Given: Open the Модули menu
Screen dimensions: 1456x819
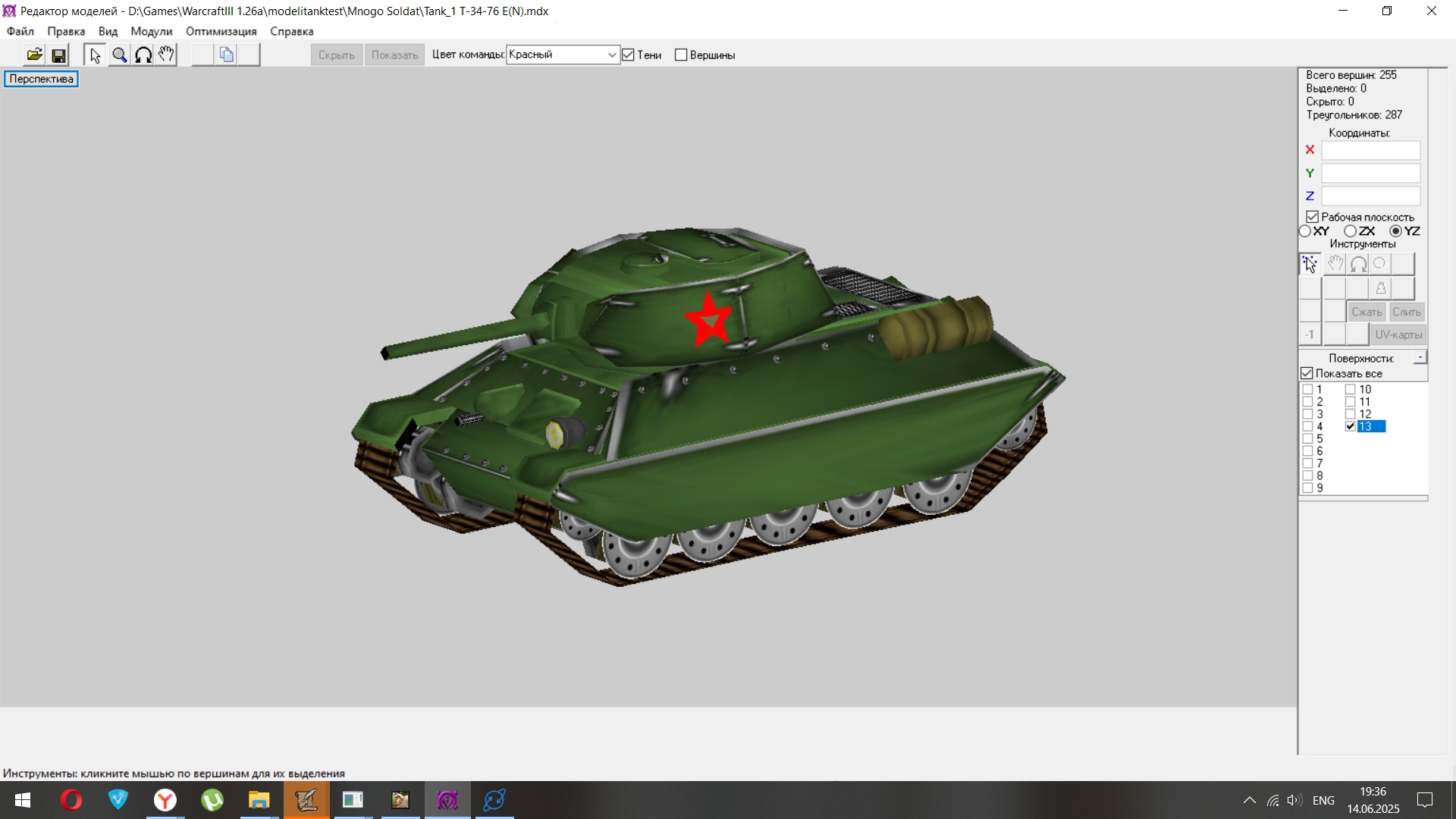Looking at the screenshot, I should click(151, 31).
